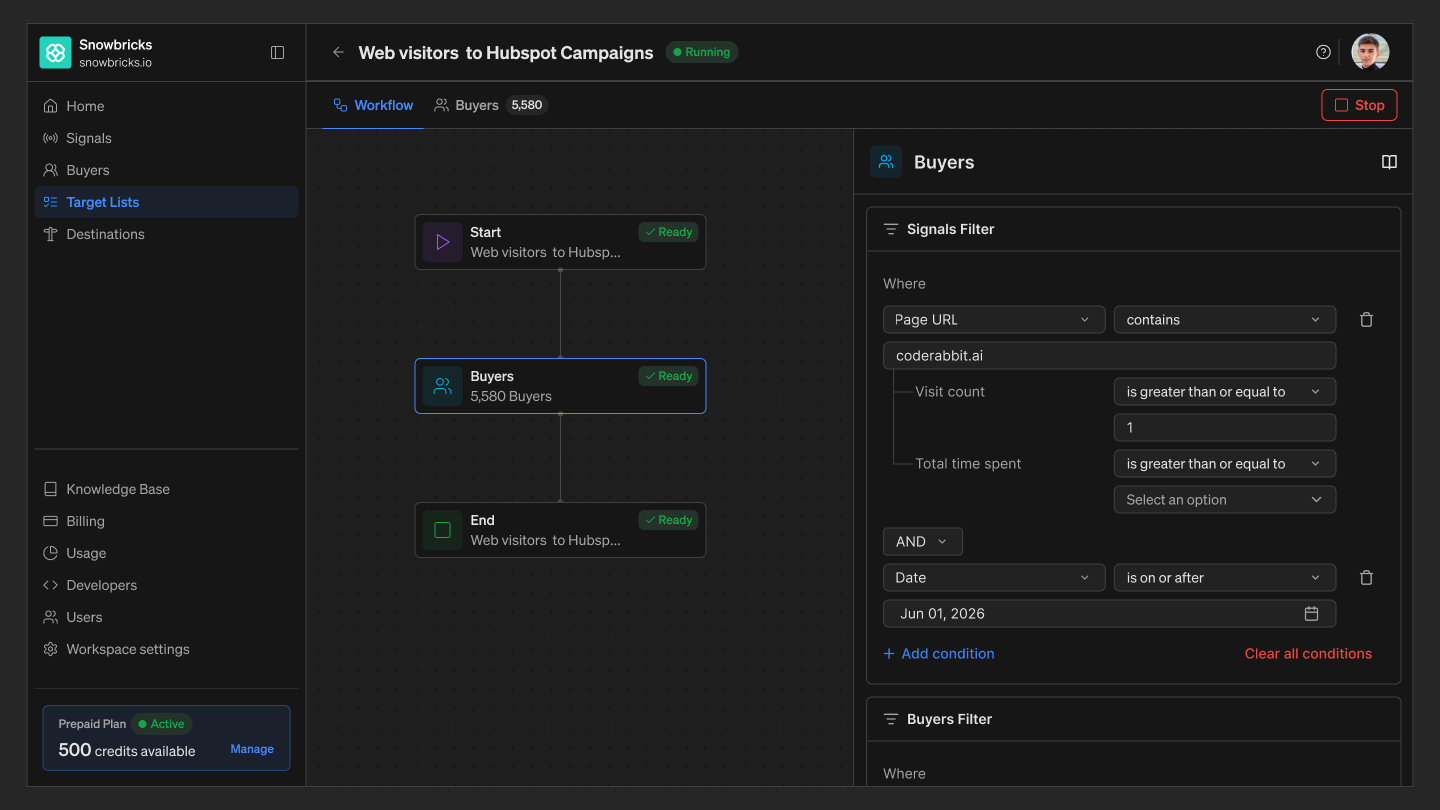1440x810 pixels.
Task: Click the Signals Filter lines icon
Action: coord(890,229)
